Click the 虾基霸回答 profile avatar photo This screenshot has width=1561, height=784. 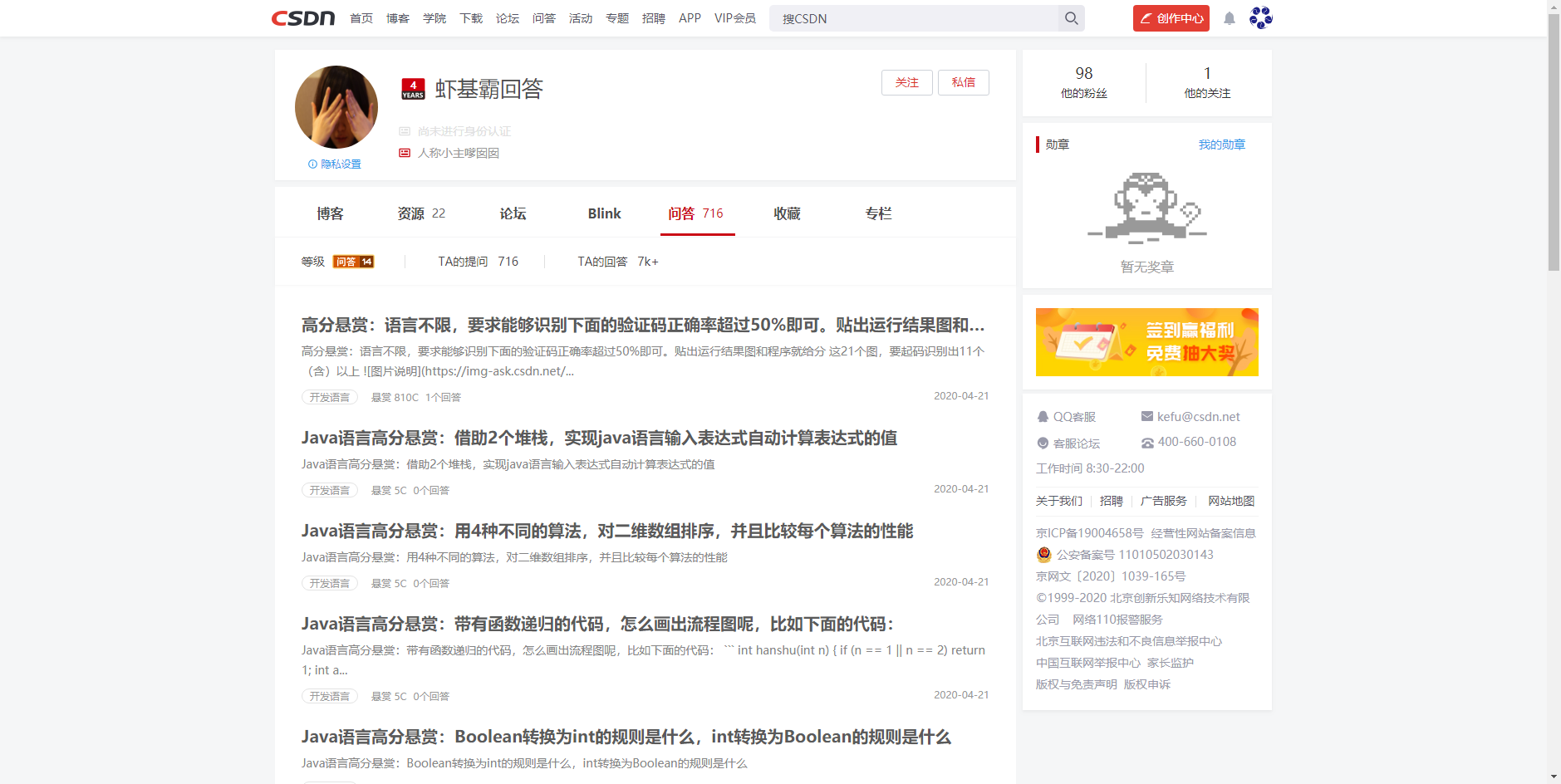[x=336, y=107]
